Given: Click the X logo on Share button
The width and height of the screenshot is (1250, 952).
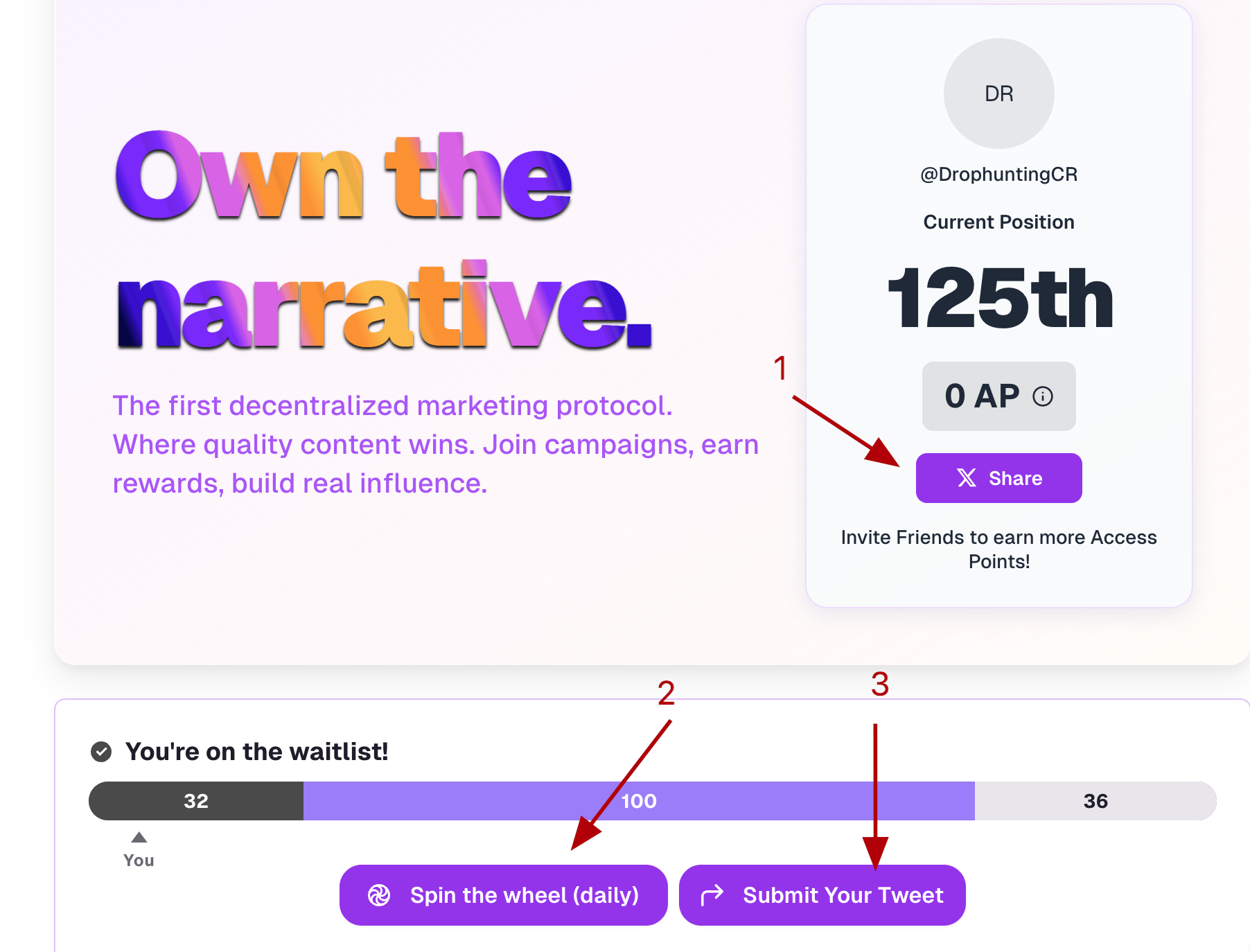Looking at the screenshot, I should pyautogui.click(x=967, y=478).
